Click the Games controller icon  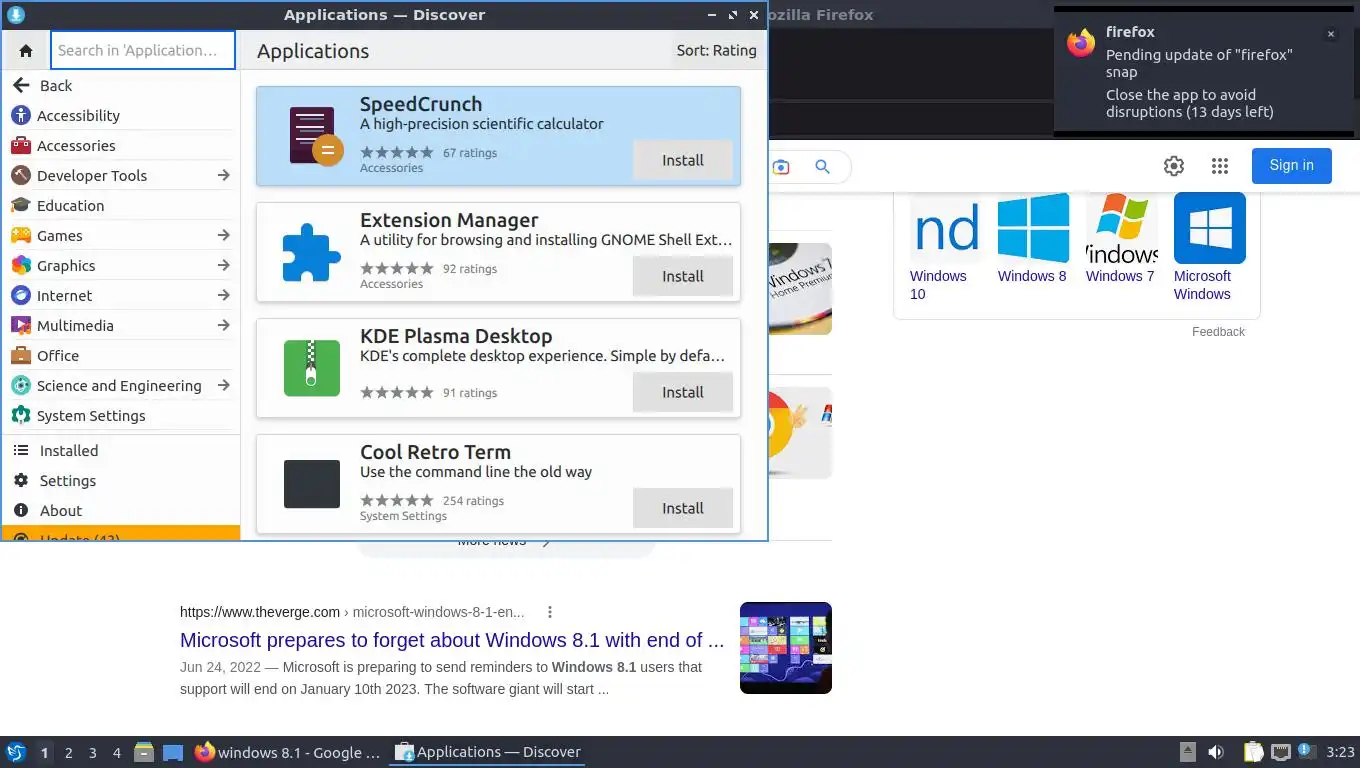(x=21, y=236)
